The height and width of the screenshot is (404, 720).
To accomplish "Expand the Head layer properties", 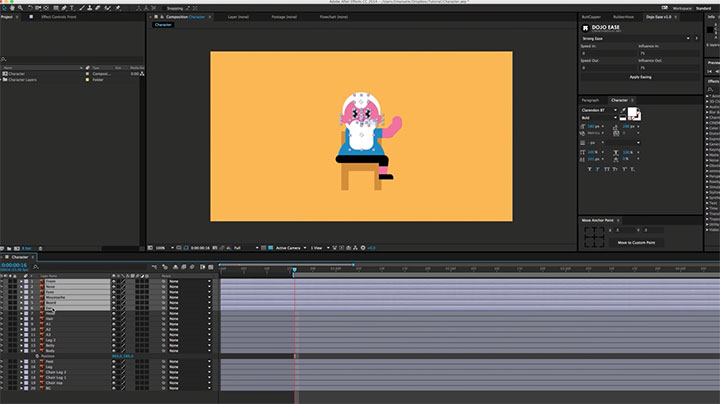I will pos(21,313).
